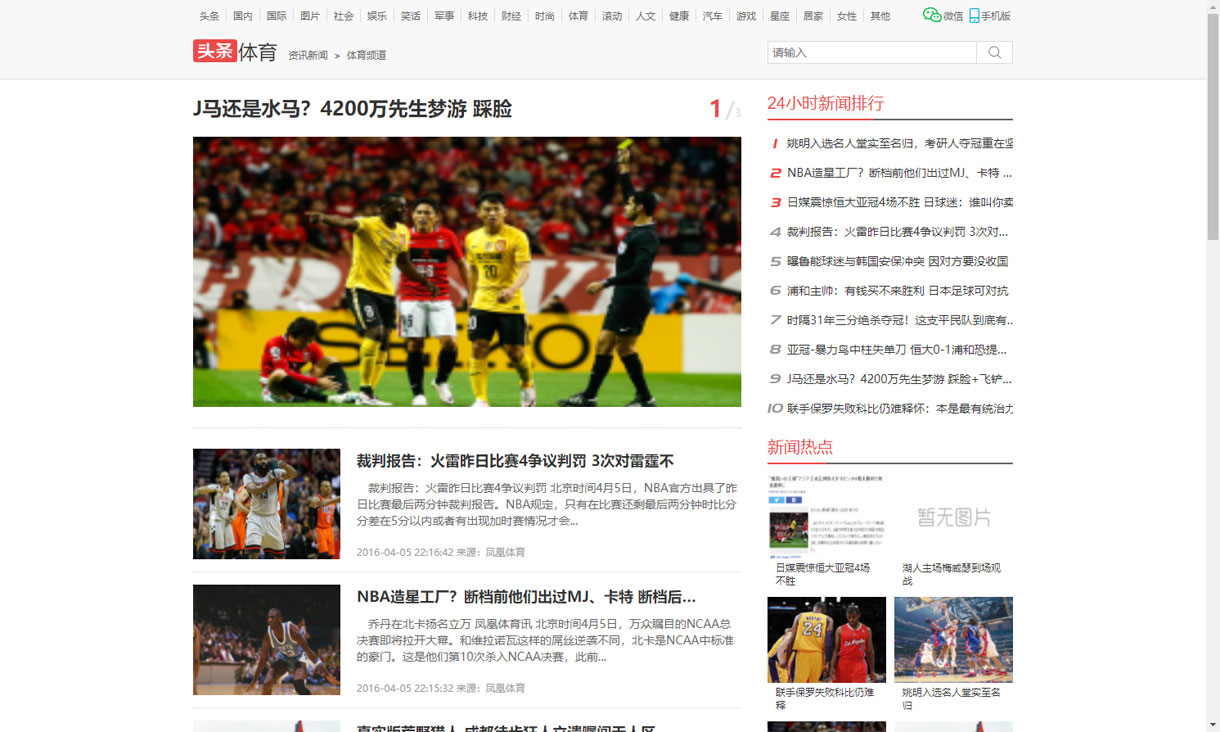Screen dimensions: 1220x732
Task: Open the WeChat (微信) icon
Action: point(932,15)
